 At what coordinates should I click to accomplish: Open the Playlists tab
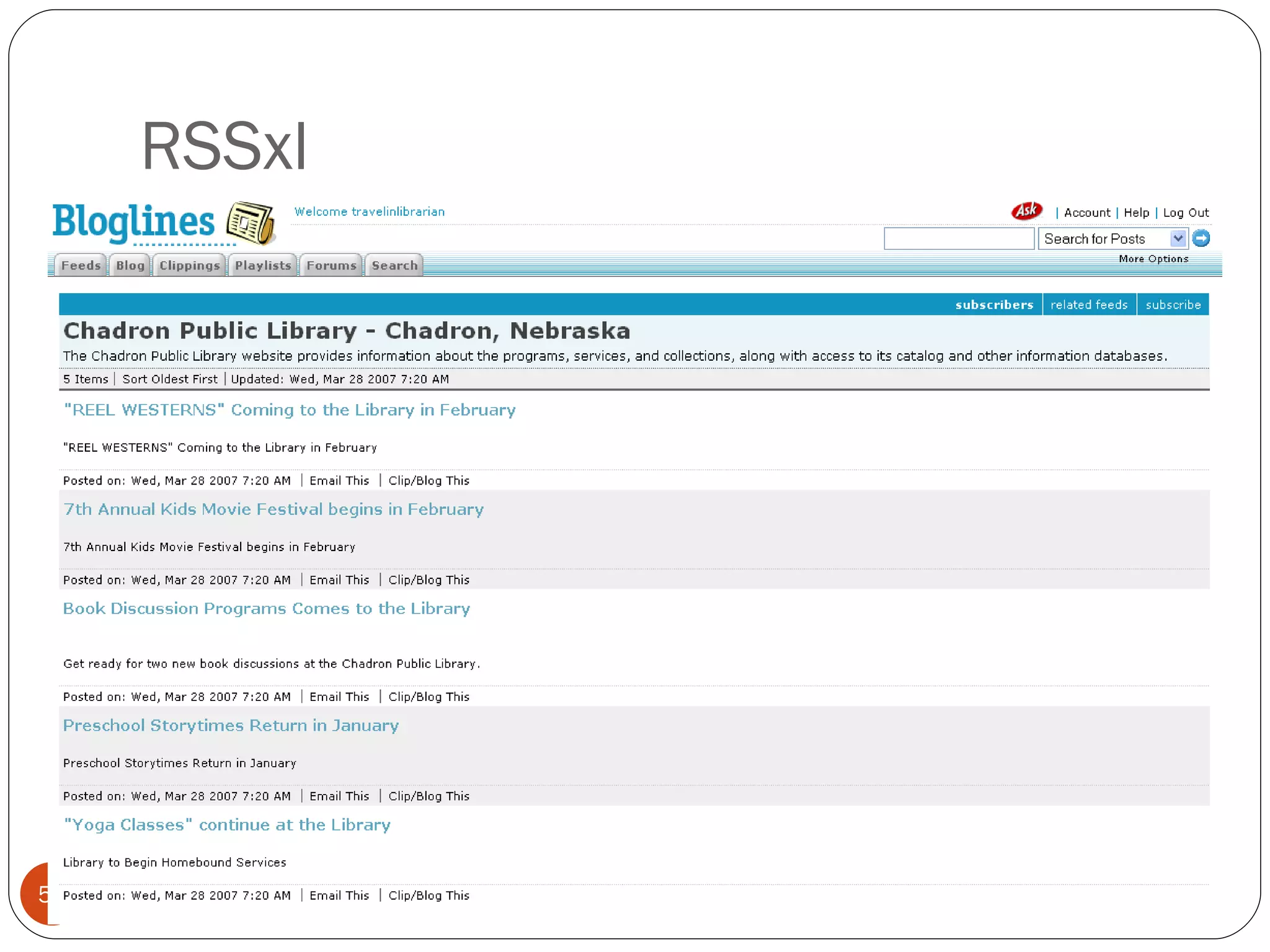click(263, 266)
